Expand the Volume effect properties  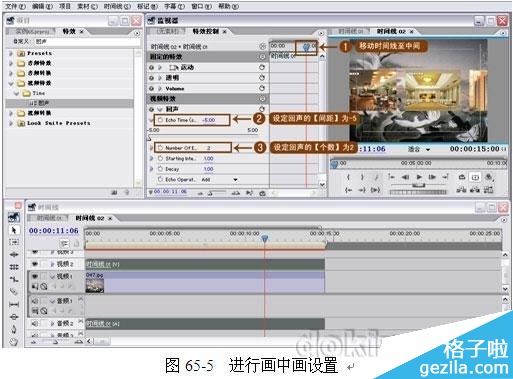(x=160, y=88)
